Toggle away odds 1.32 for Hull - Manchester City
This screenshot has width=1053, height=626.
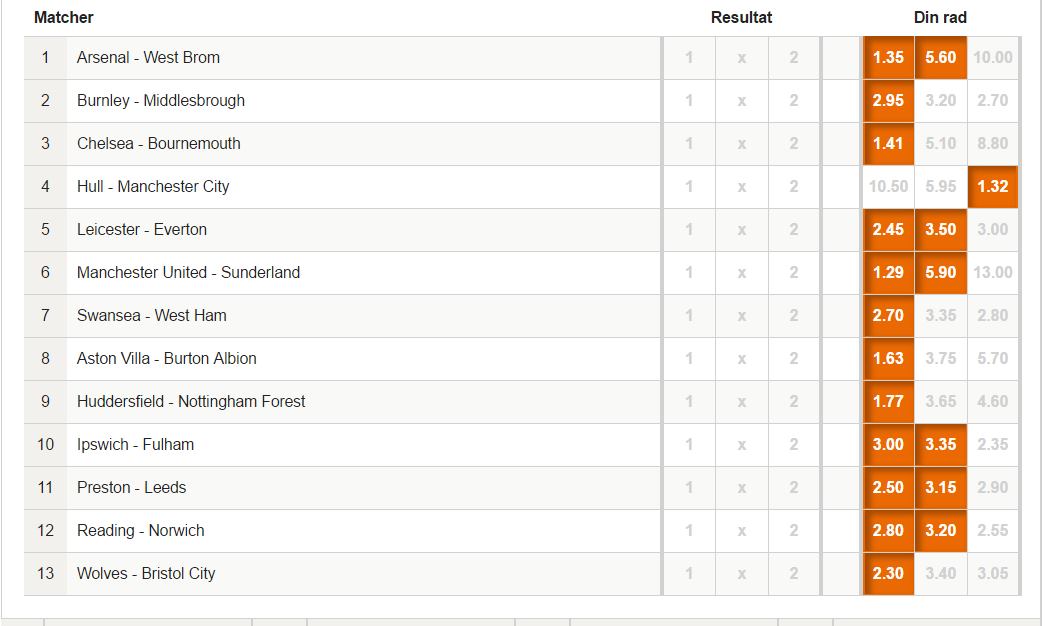pos(993,187)
